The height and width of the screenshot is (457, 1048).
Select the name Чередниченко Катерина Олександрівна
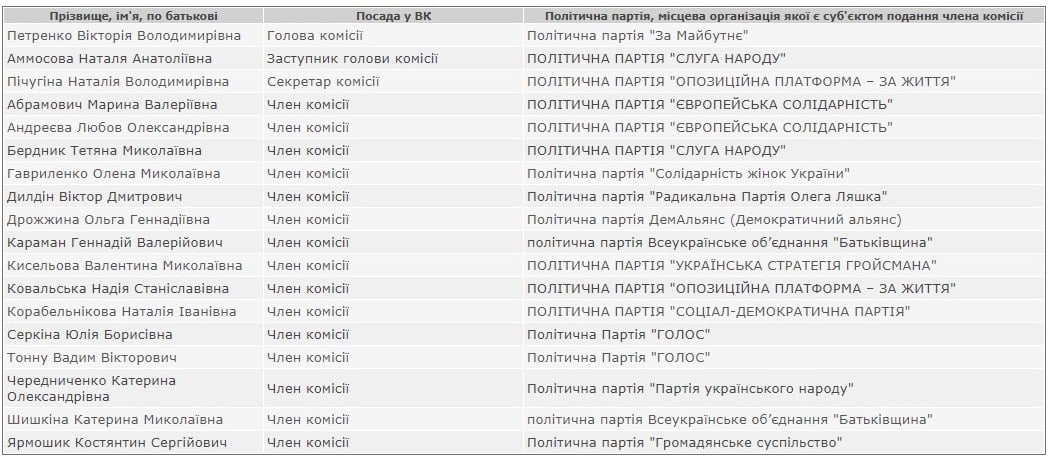click(x=91, y=388)
